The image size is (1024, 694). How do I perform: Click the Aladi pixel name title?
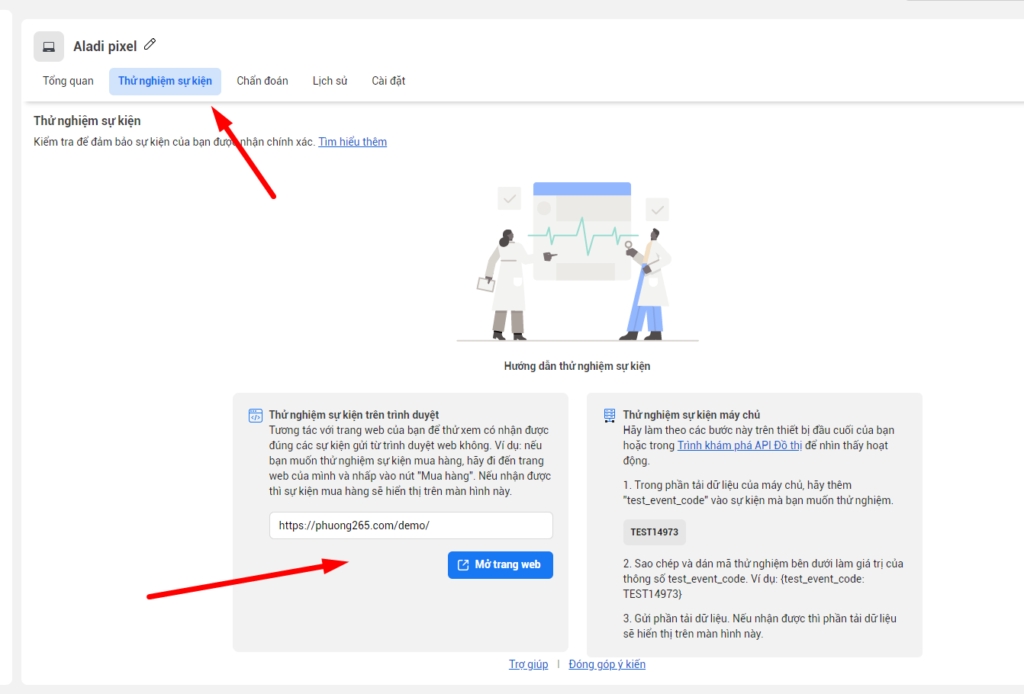point(105,46)
